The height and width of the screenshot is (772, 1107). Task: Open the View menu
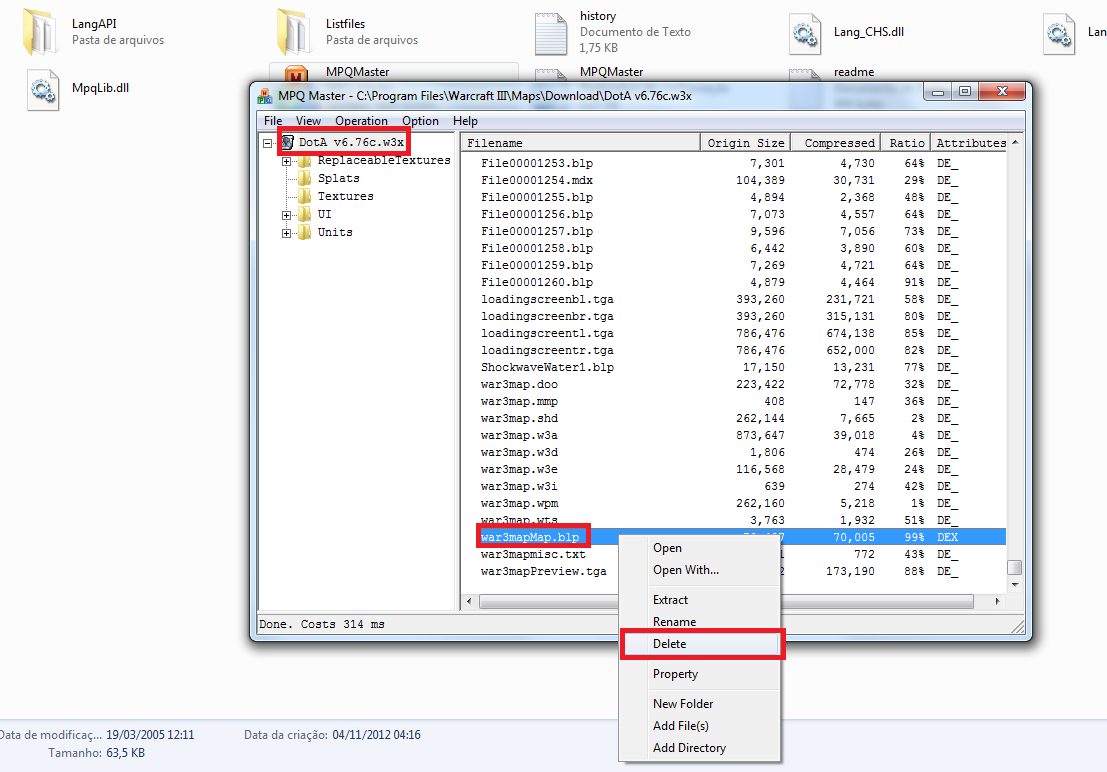308,121
